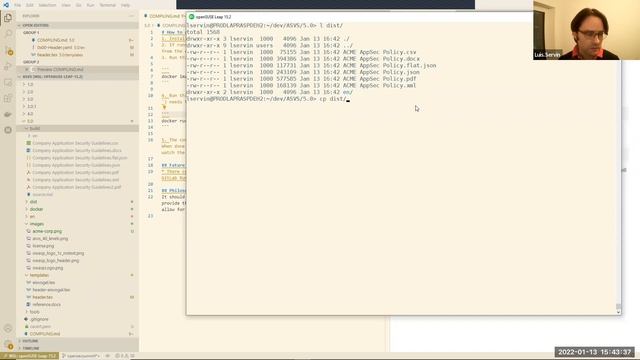This screenshot has width=640, height=360.
Task: Click the openSUSE icon in terminal title bar
Action: (x=191, y=17)
